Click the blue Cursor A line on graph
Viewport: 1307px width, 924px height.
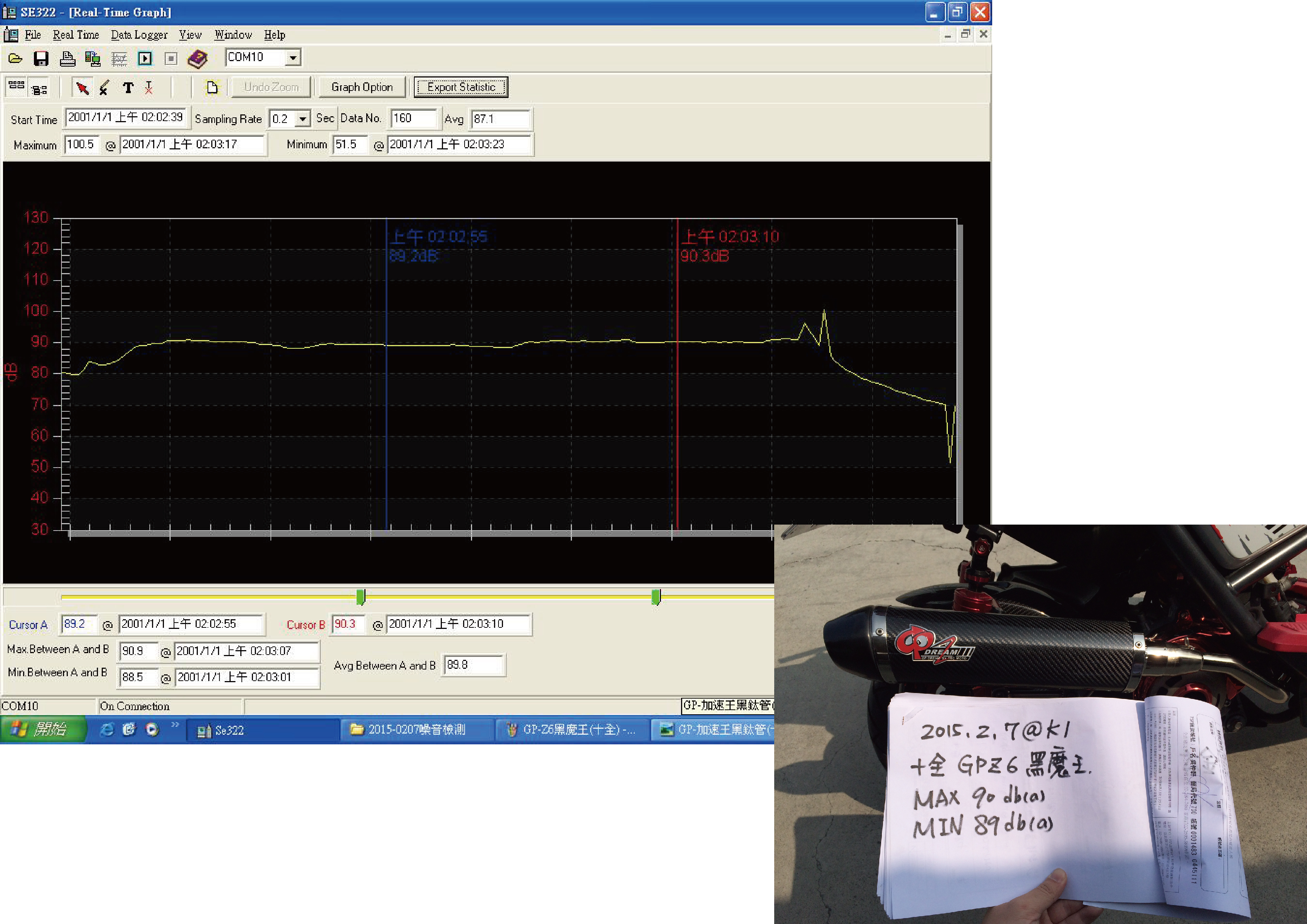(386, 374)
